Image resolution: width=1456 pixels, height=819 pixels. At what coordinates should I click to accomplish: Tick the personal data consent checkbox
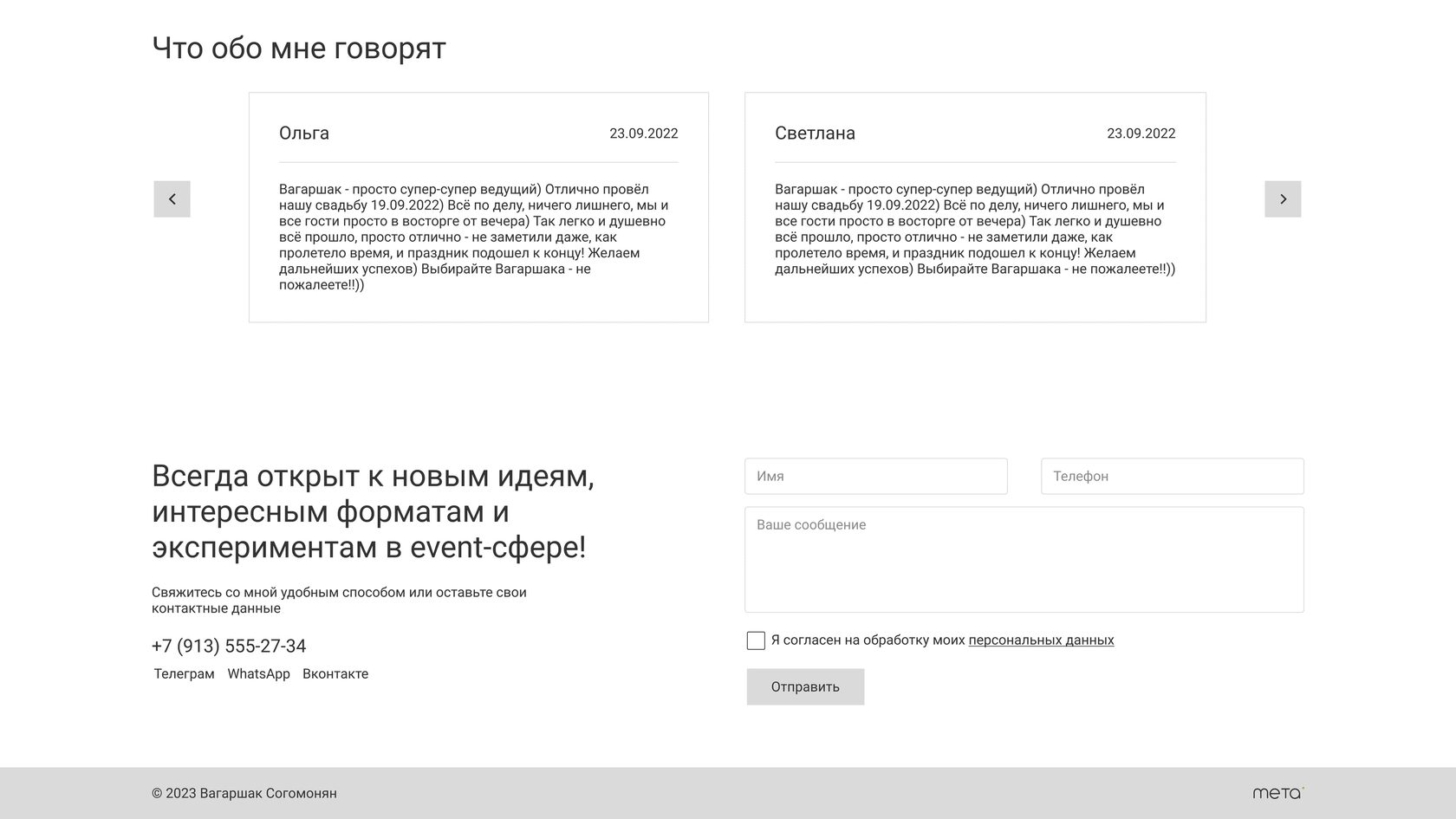point(756,640)
